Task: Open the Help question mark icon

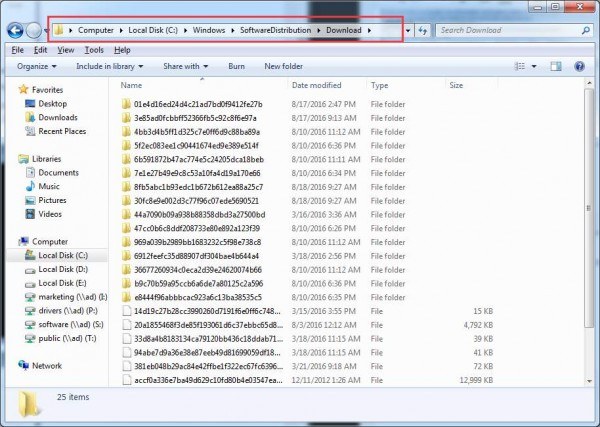Action: point(579,66)
